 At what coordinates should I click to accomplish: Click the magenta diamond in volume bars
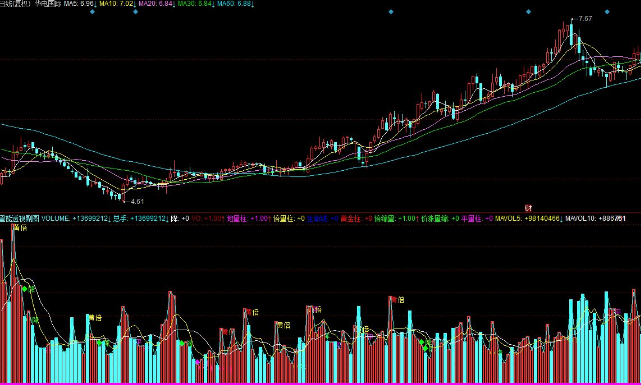coord(198,362)
